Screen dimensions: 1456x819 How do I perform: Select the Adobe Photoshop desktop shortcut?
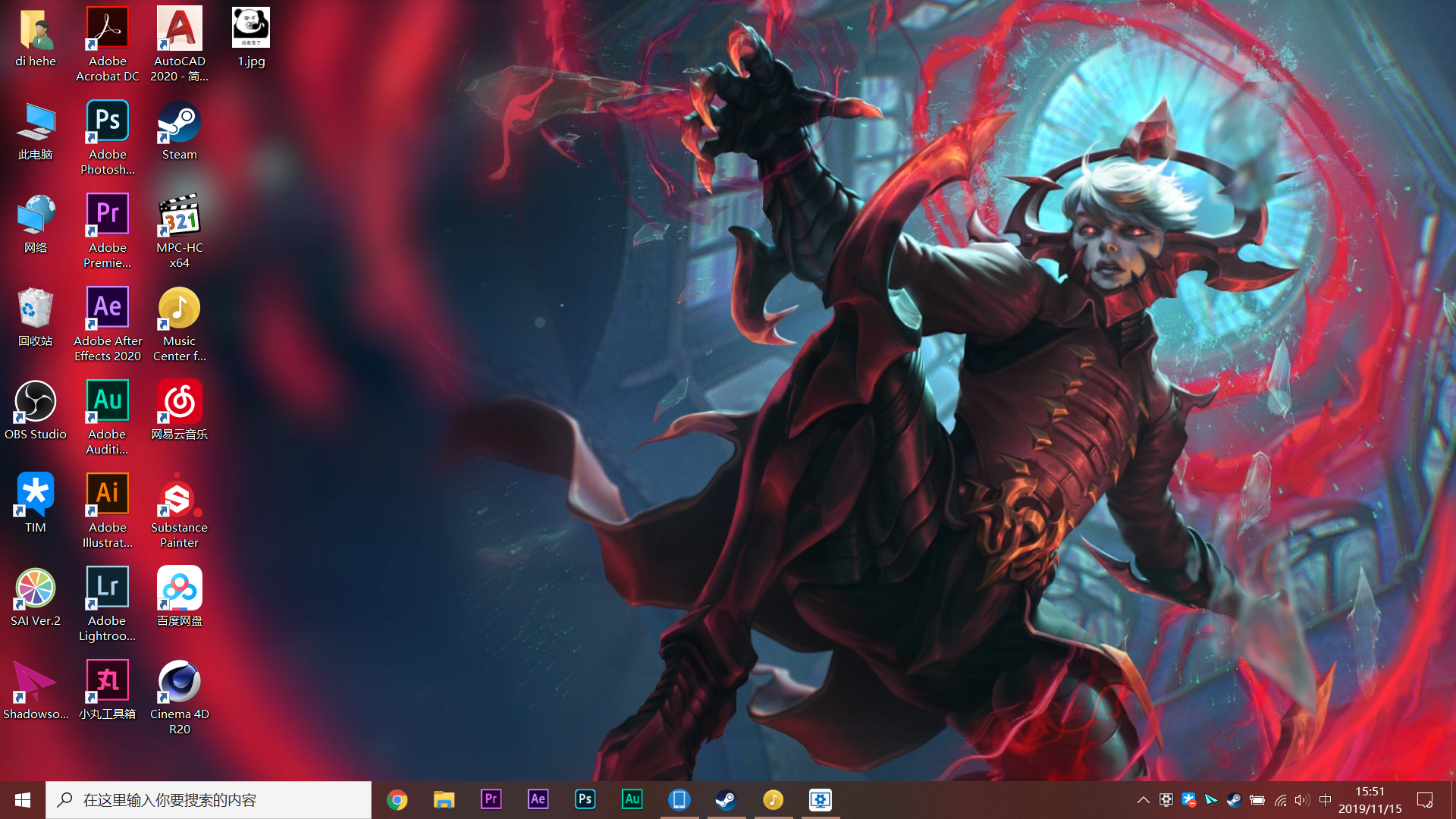[x=108, y=138]
